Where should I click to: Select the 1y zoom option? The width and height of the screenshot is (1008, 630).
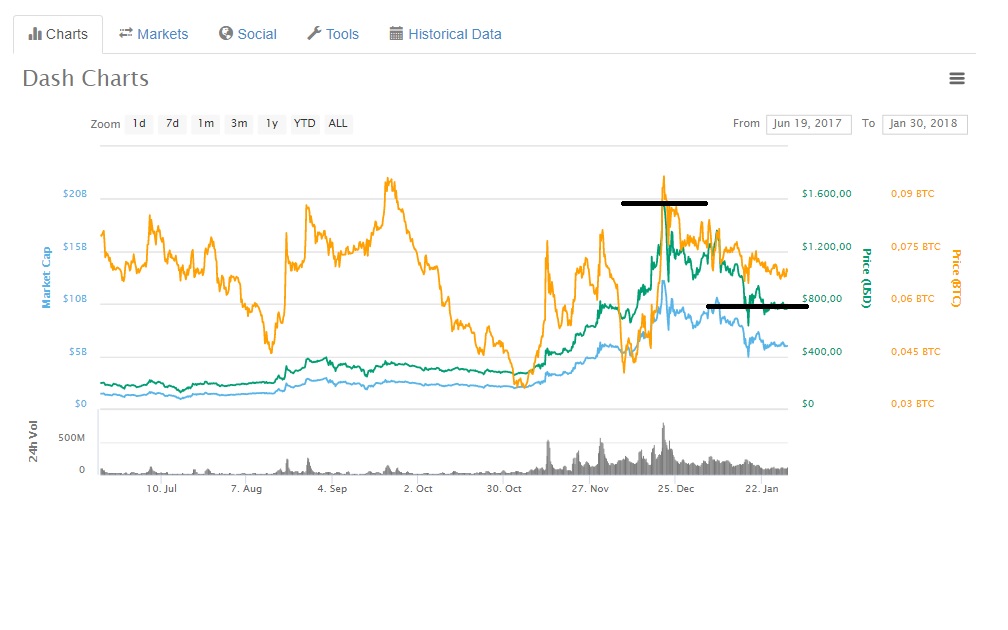coord(272,123)
